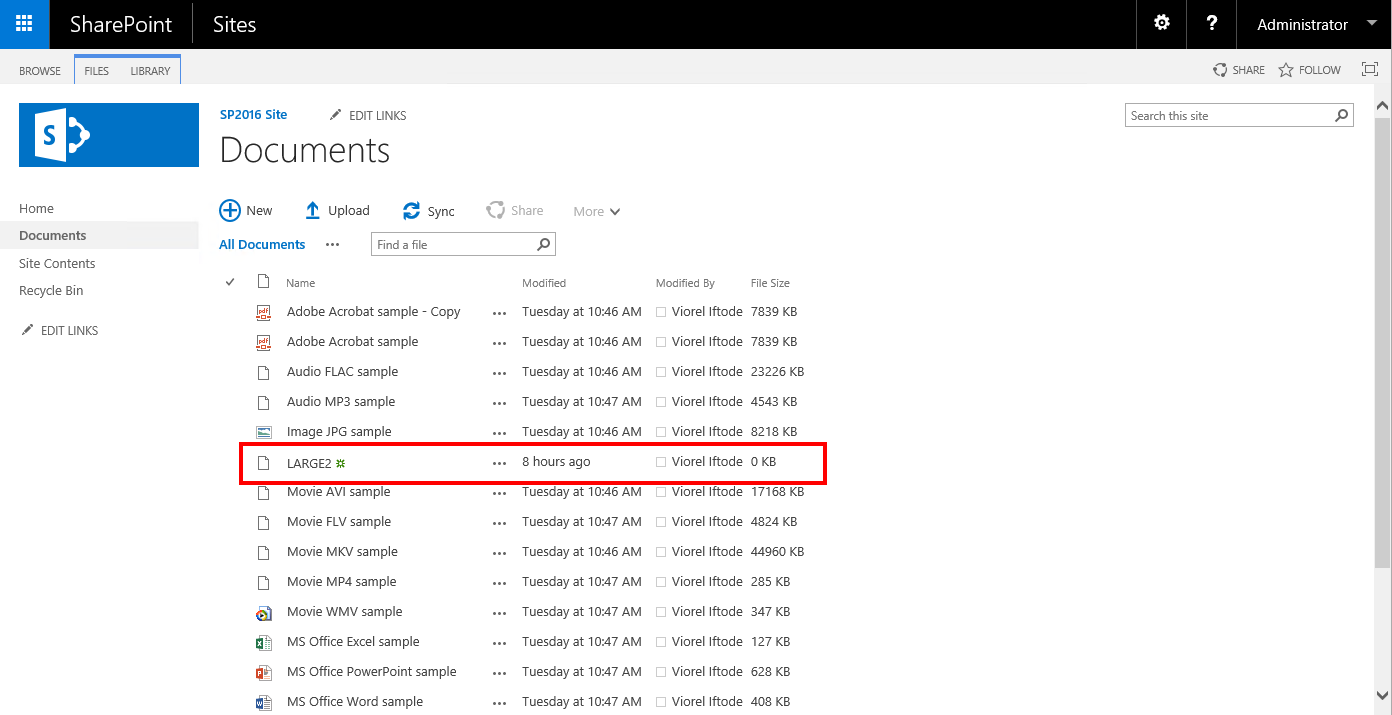Viewport: 1392px width, 715px height.
Task: Click the SharePoint site logo
Action: (x=109, y=135)
